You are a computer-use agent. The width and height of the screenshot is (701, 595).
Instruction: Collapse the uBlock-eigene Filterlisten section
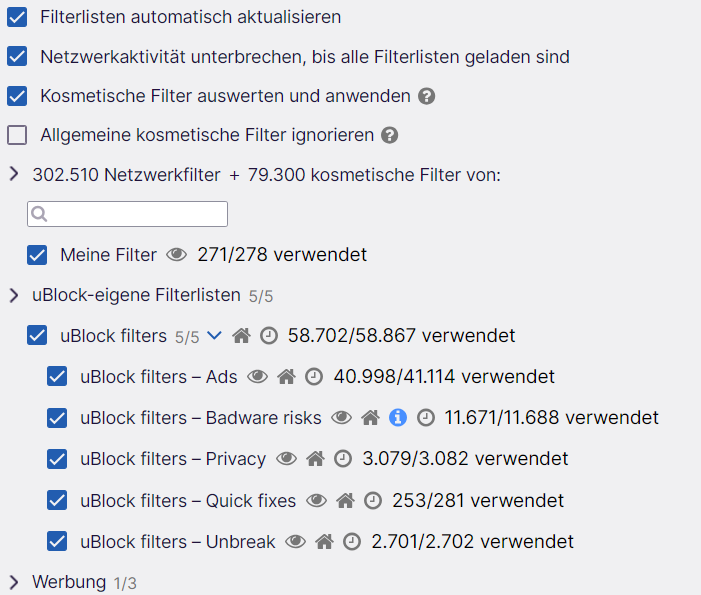13,295
